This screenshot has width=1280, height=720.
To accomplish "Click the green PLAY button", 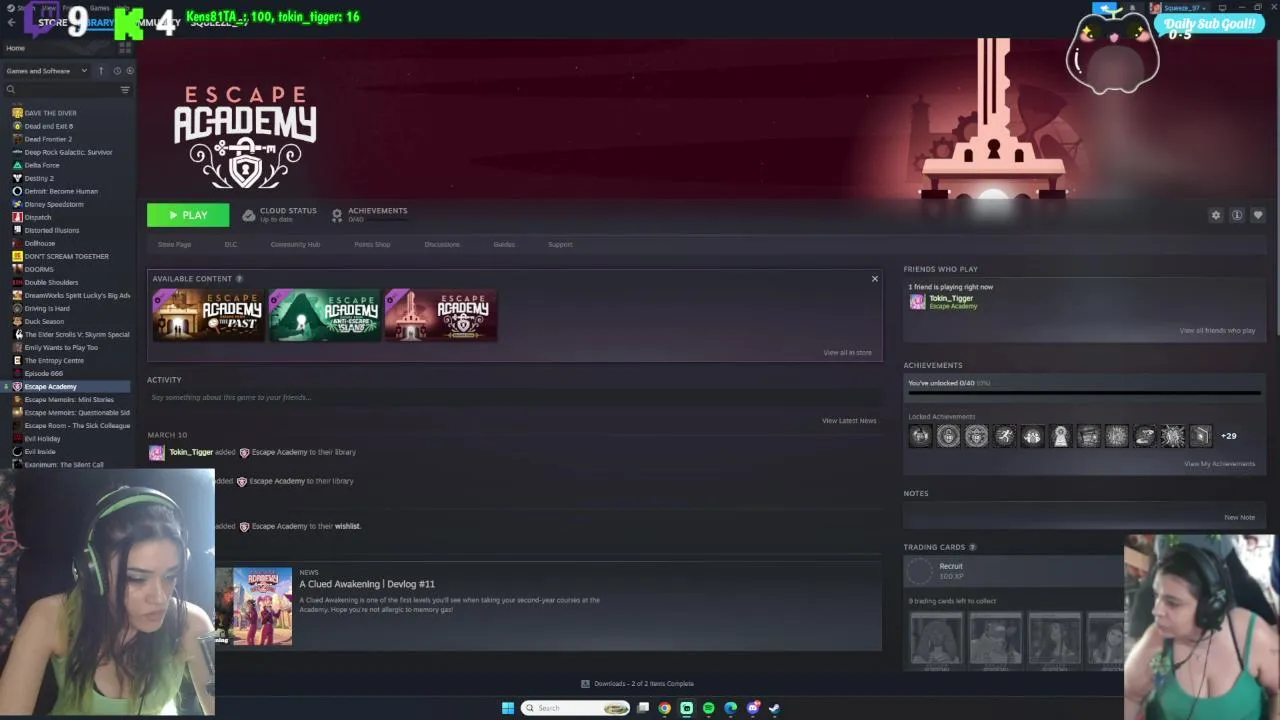I will 188,215.
